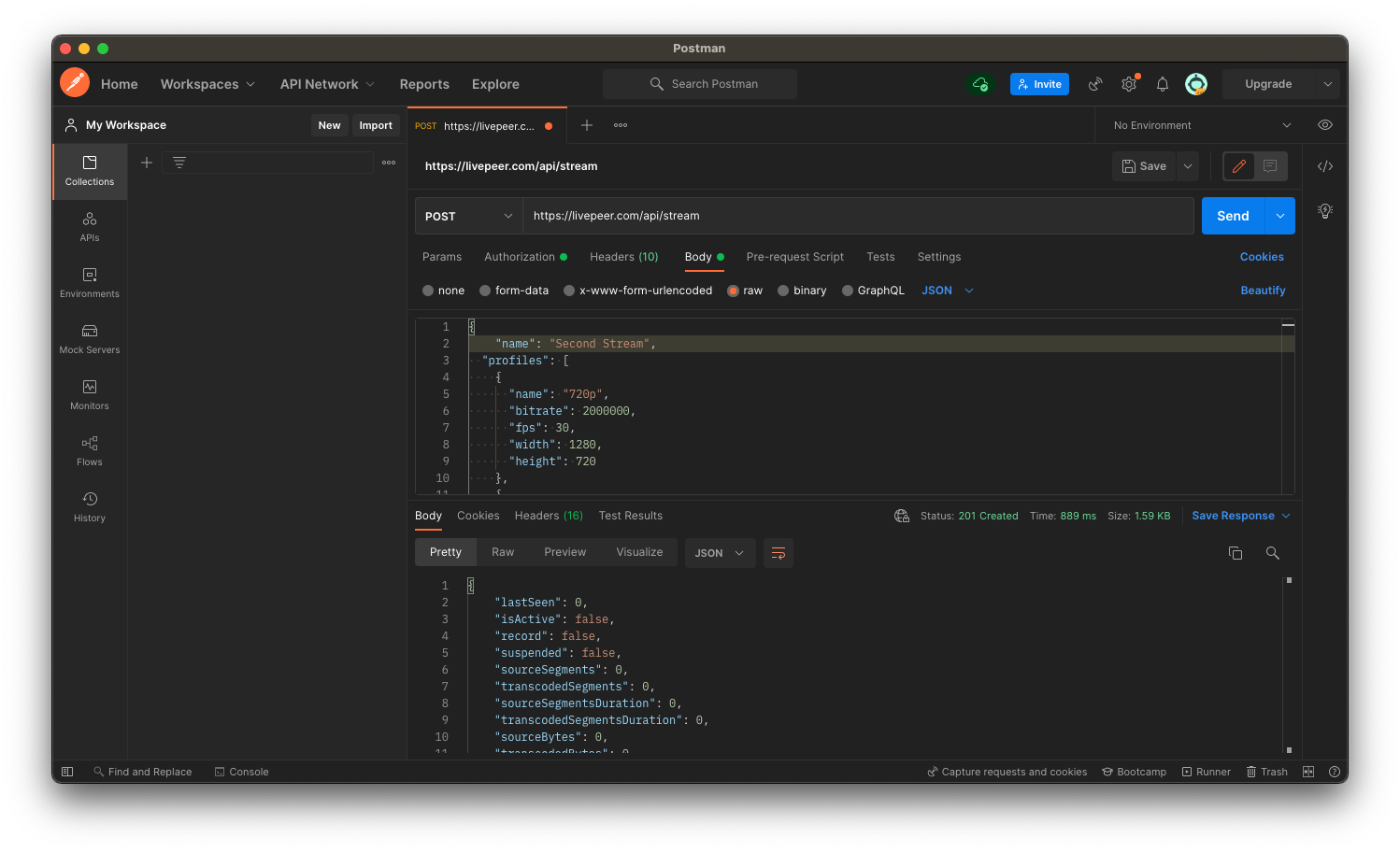
Task: Open the Workspaces dropdown
Action: (x=207, y=84)
